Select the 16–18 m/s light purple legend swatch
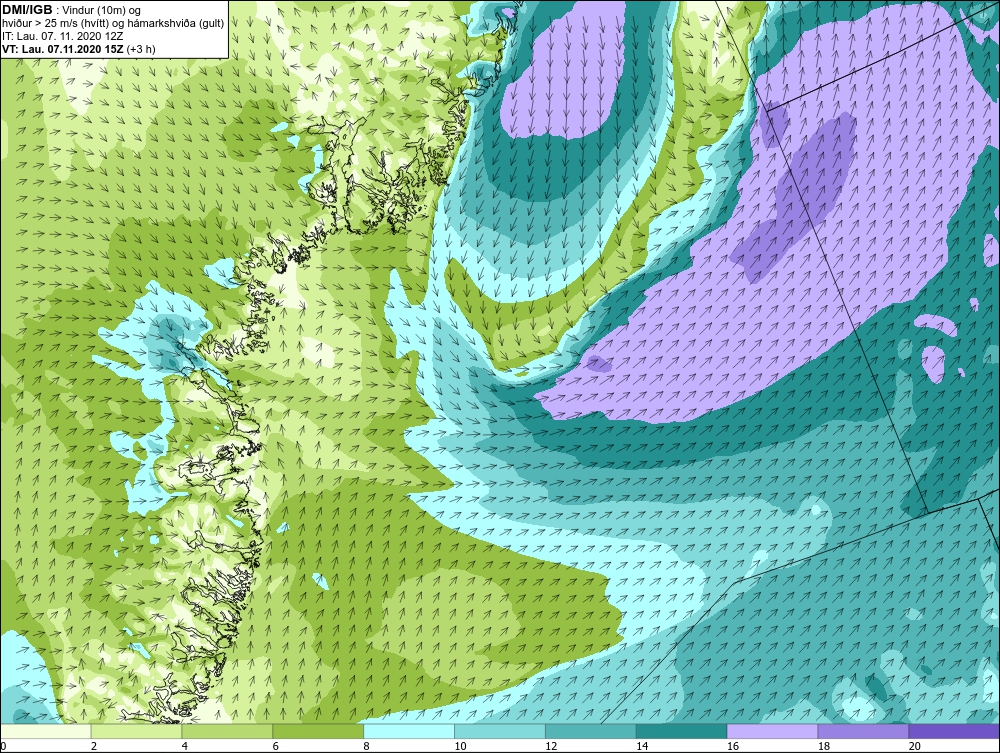Screen dimensions: 1000x753 (772, 731)
